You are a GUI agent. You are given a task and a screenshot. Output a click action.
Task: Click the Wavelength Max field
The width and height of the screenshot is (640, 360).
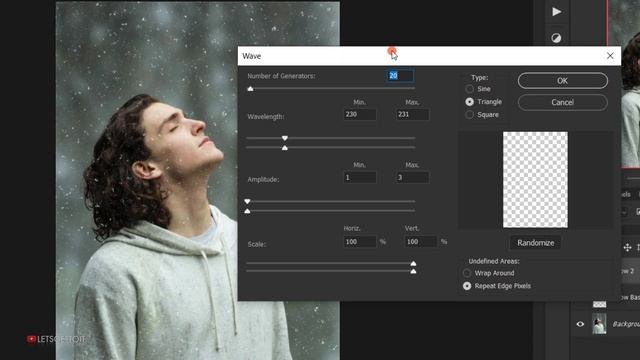tap(413, 114)
